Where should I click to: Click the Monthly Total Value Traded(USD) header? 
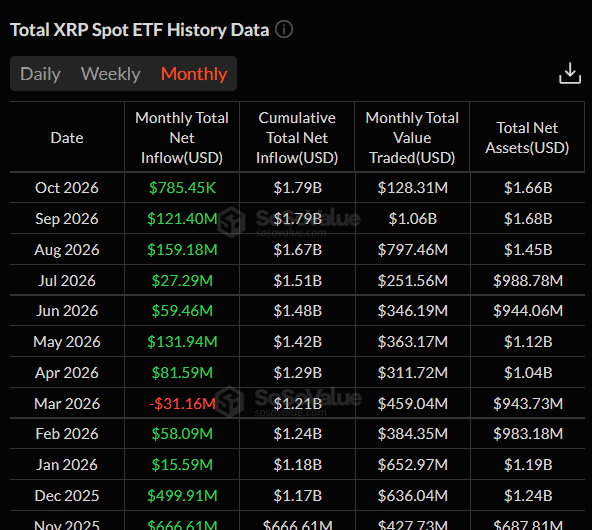click(x=412, y=138)
